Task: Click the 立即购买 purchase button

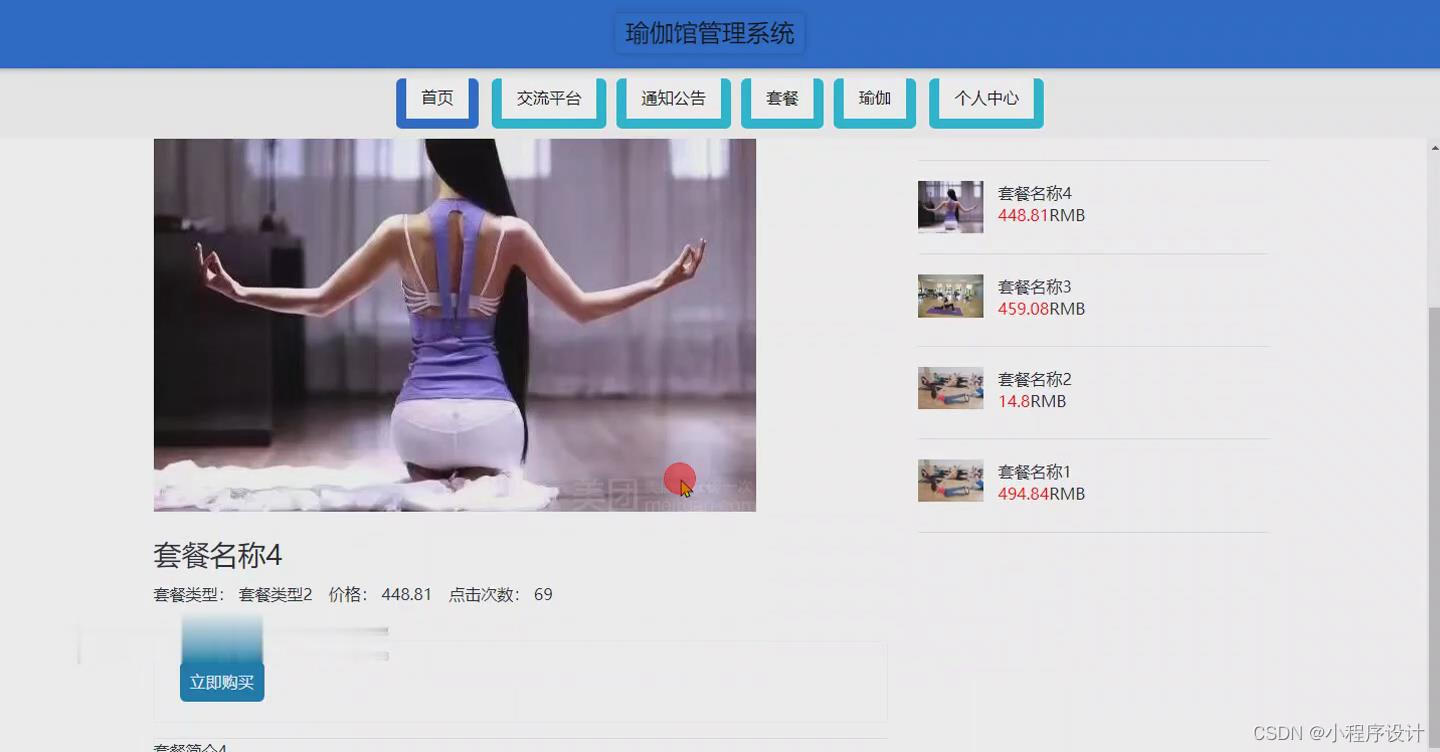Action: click(221, 681)
